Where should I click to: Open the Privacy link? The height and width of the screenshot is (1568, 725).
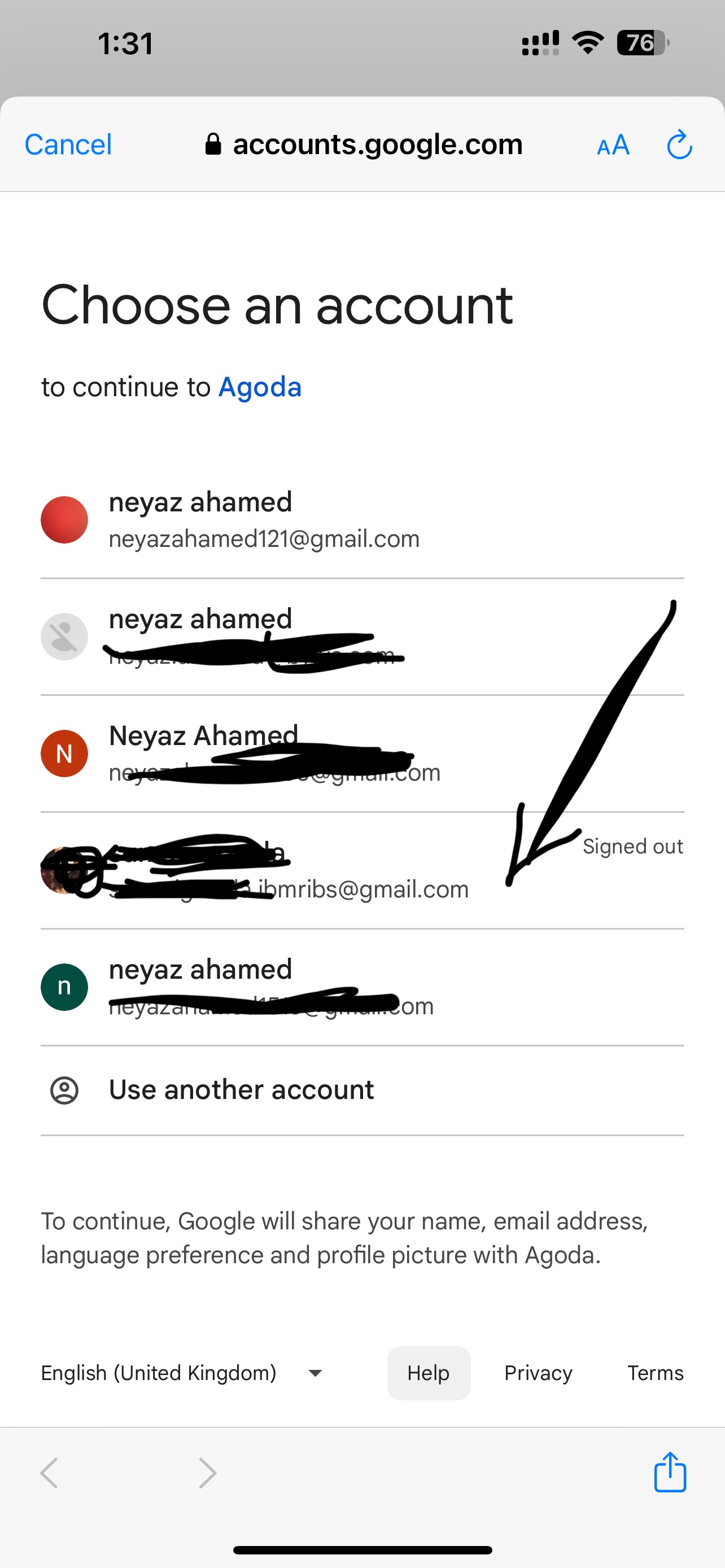tap(538, 1373)
